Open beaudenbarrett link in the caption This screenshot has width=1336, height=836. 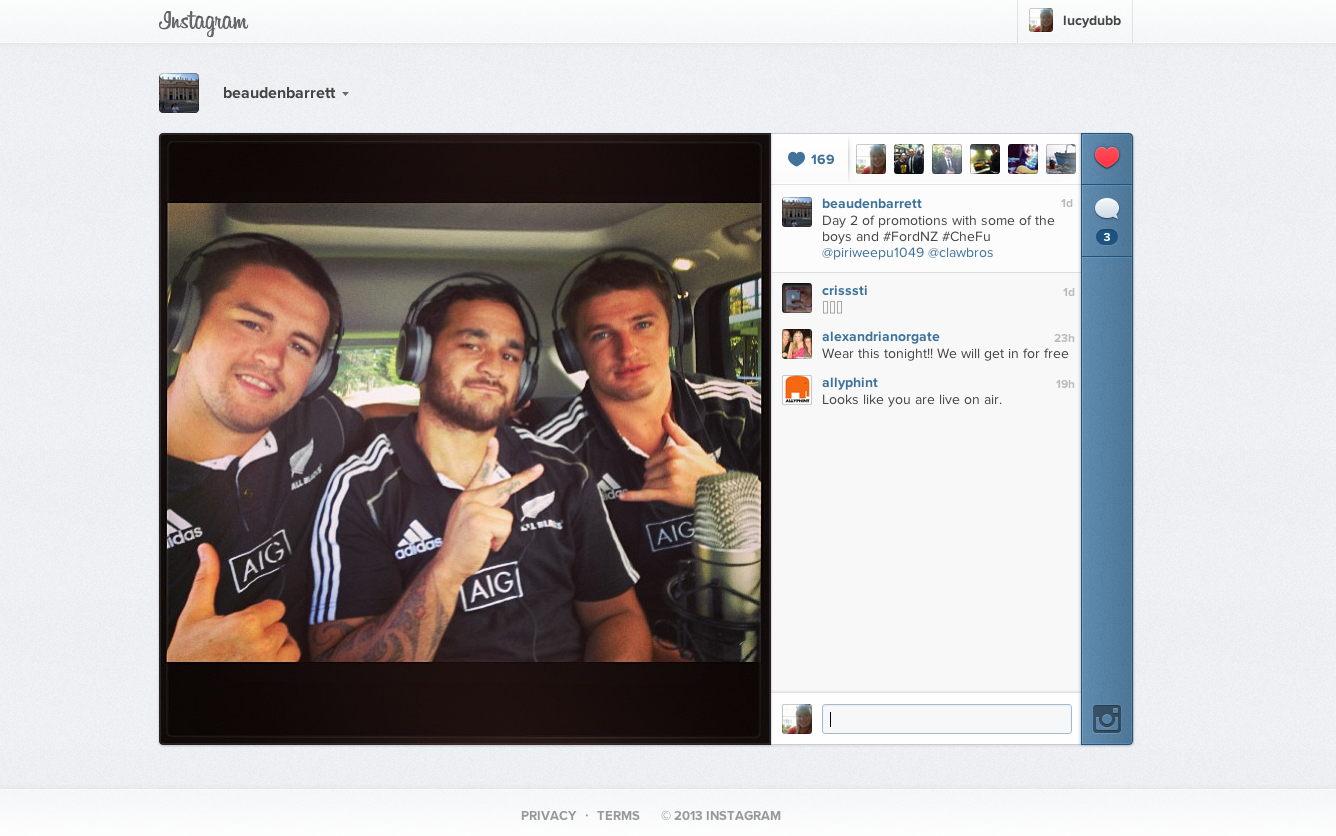[x=872, y=203]
